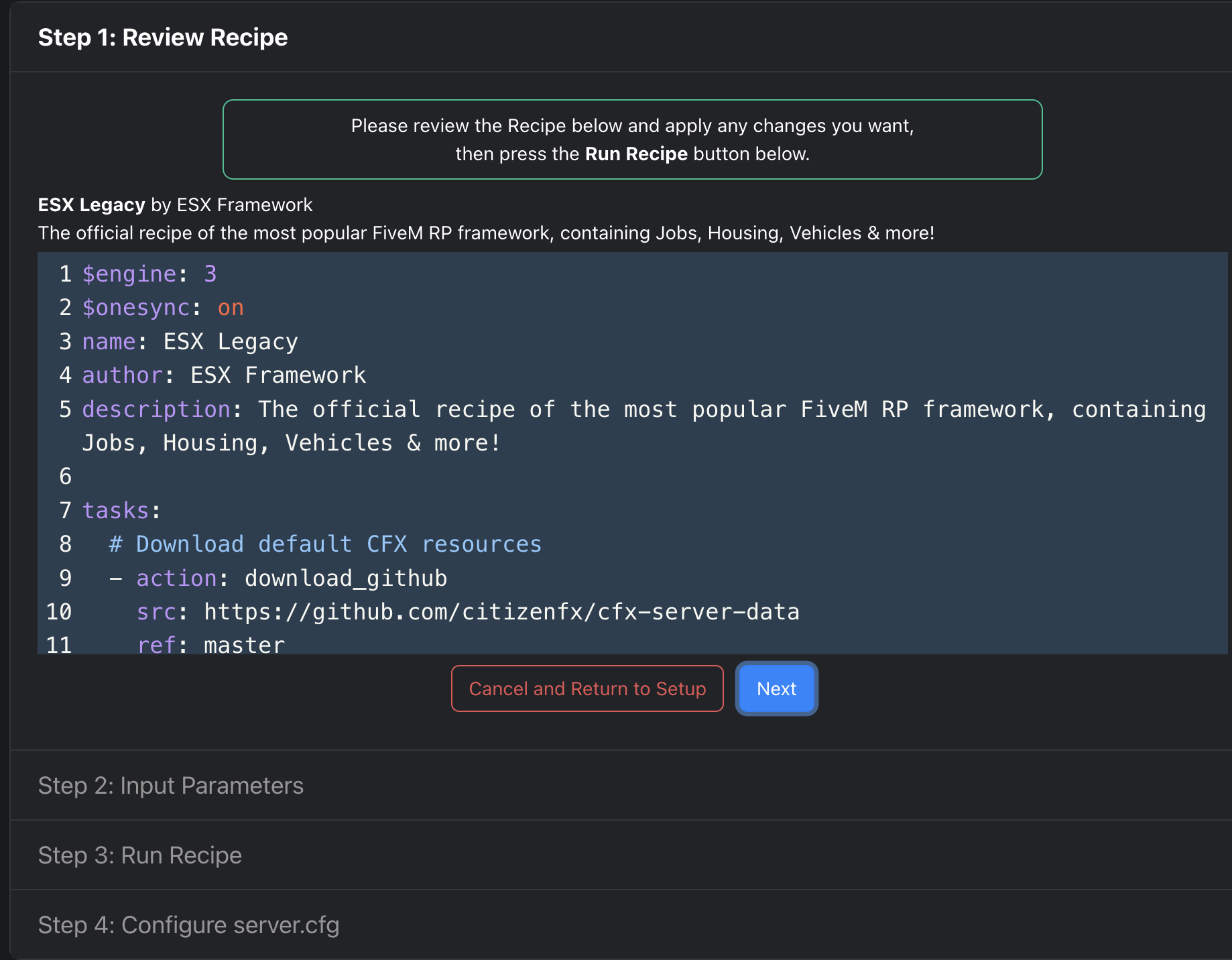Click line number 1 in gutter
The width and height of the screenshot is (1232, 960).
click(65, 274)
